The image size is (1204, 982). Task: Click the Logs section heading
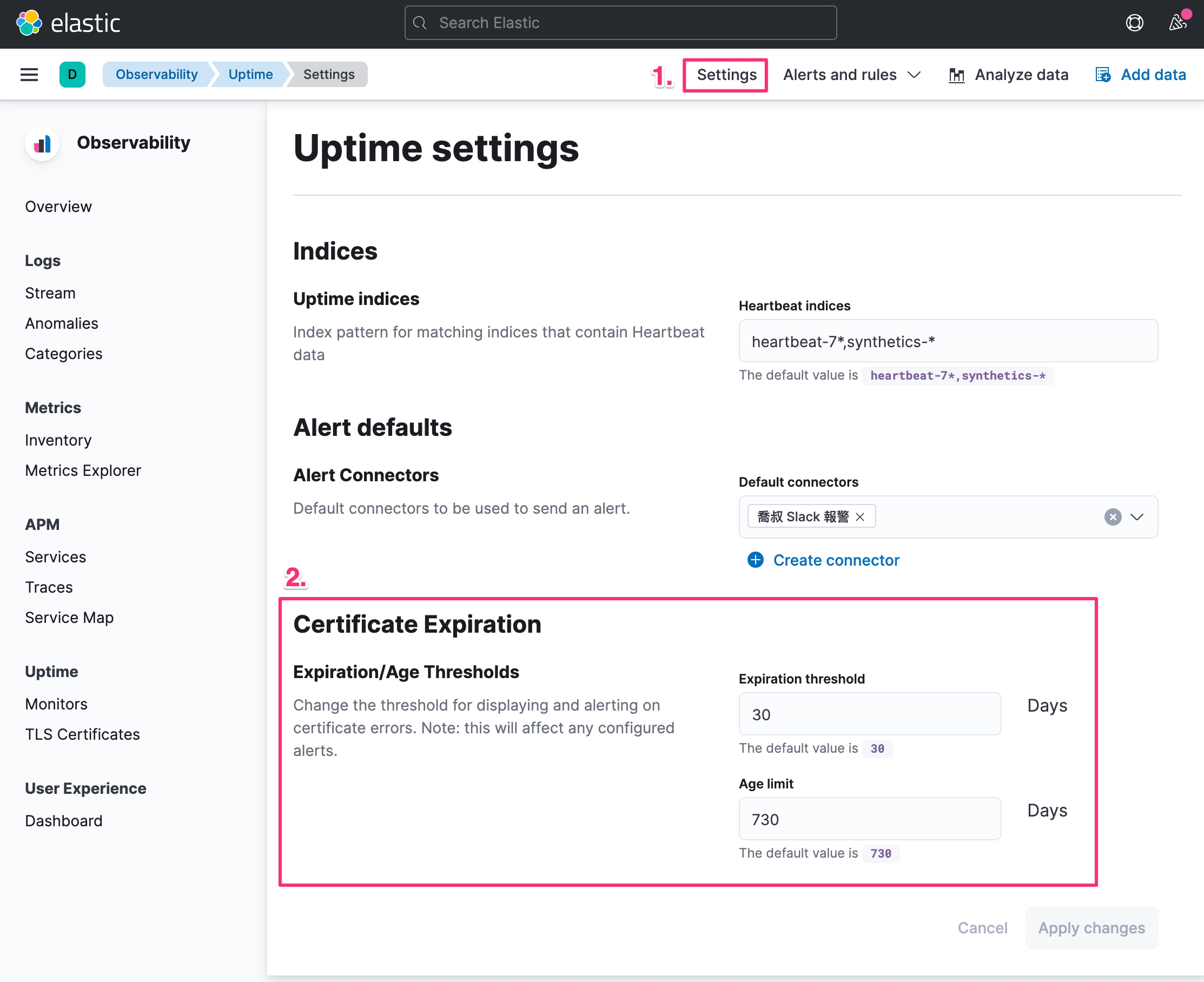(42, 260)
